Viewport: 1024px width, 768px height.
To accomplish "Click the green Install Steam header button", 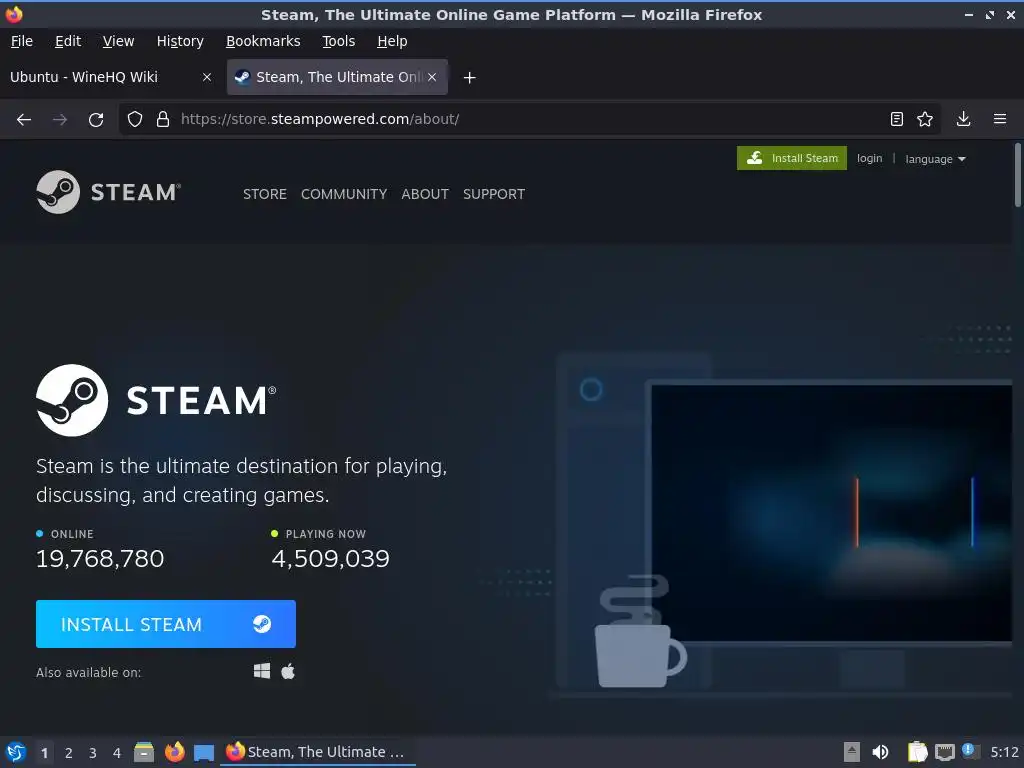I will 792,158.
